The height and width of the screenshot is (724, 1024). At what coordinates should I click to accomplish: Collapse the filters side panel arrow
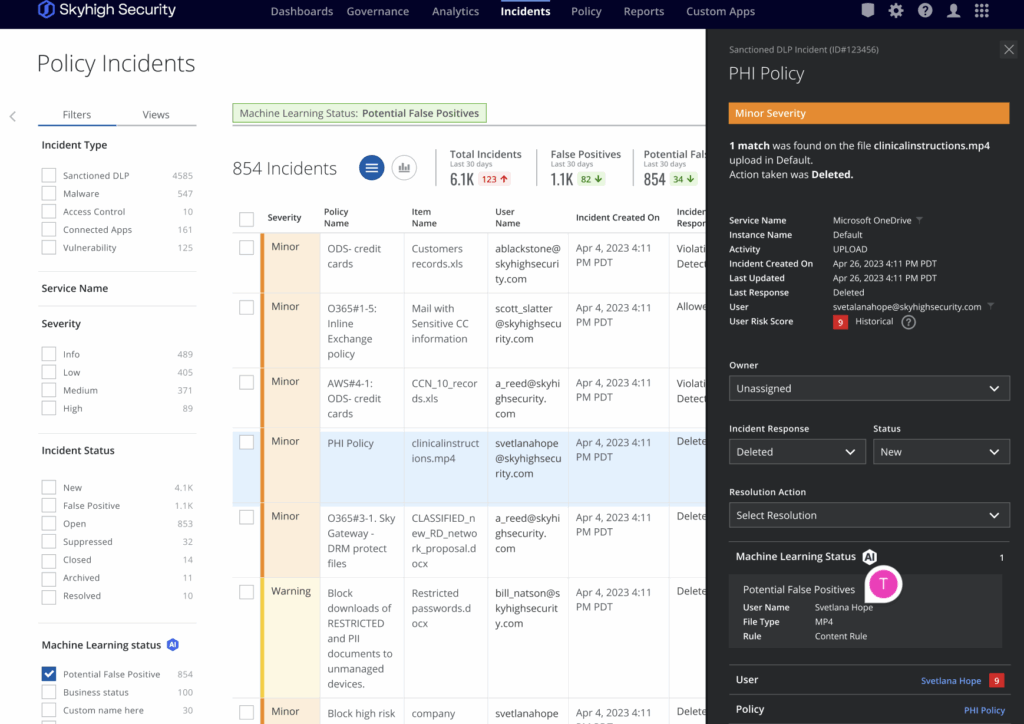(13, 116)
